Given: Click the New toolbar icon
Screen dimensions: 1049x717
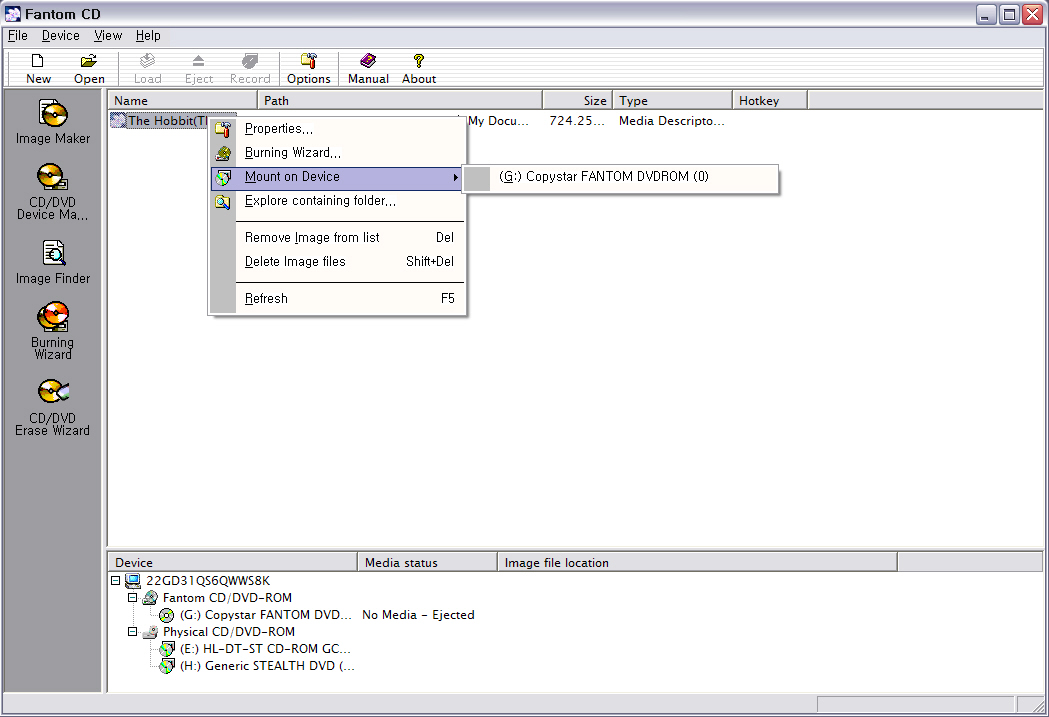Looking at the screenshot, I should [x=38, y=69].
